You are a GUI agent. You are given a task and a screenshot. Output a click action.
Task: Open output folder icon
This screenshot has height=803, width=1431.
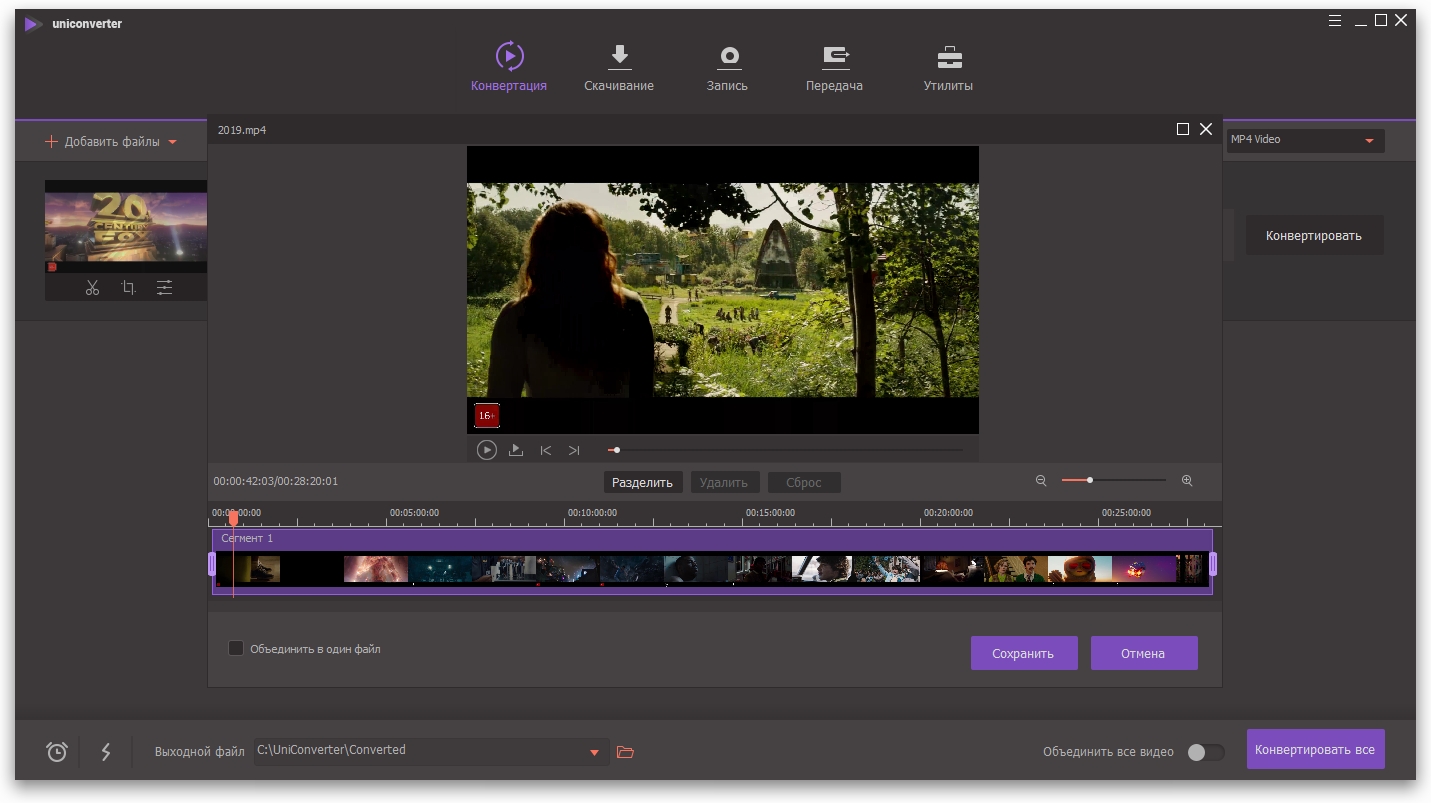point(625,752)
